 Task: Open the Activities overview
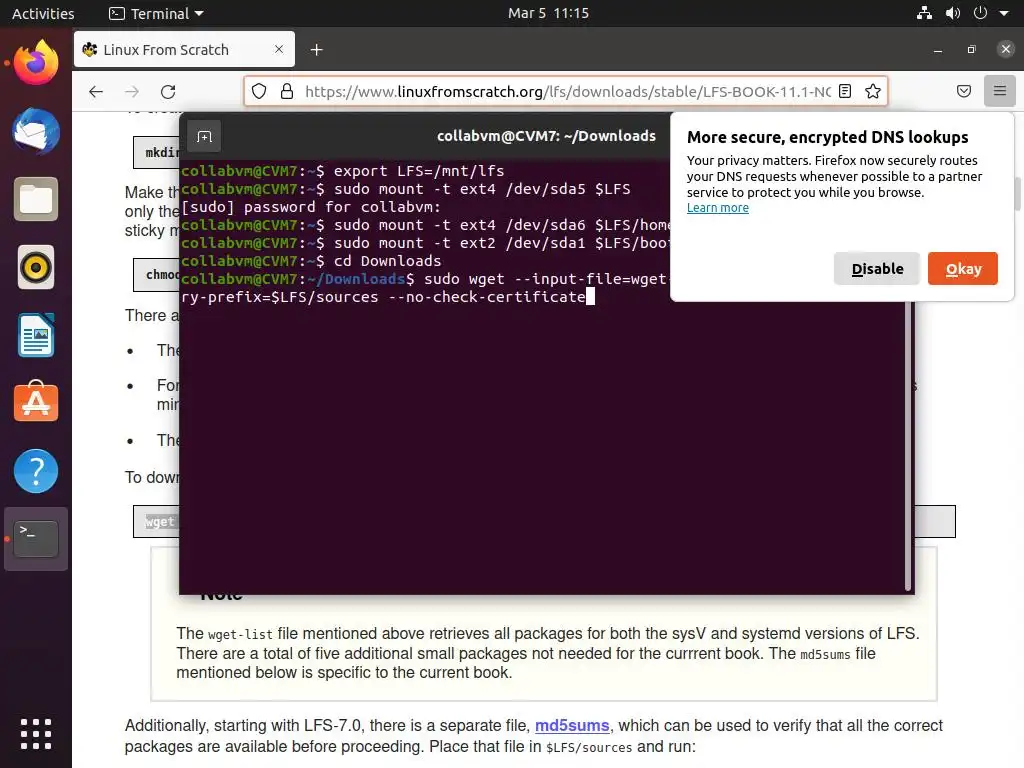pyautogui.click(x=43, y=13)
